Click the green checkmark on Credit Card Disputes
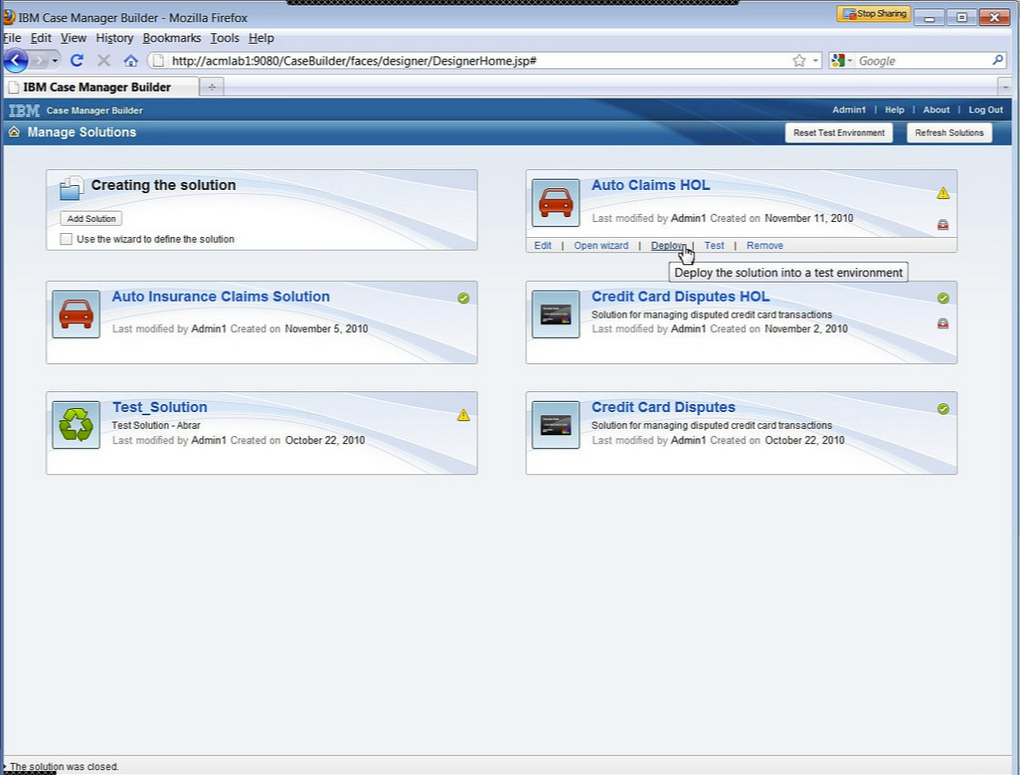The image size is (1020, 775). tap(942, 407)
